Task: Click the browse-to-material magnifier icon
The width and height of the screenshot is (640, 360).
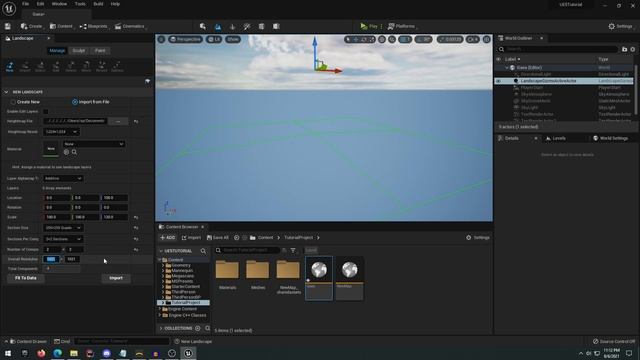Action: pos(74,152)
